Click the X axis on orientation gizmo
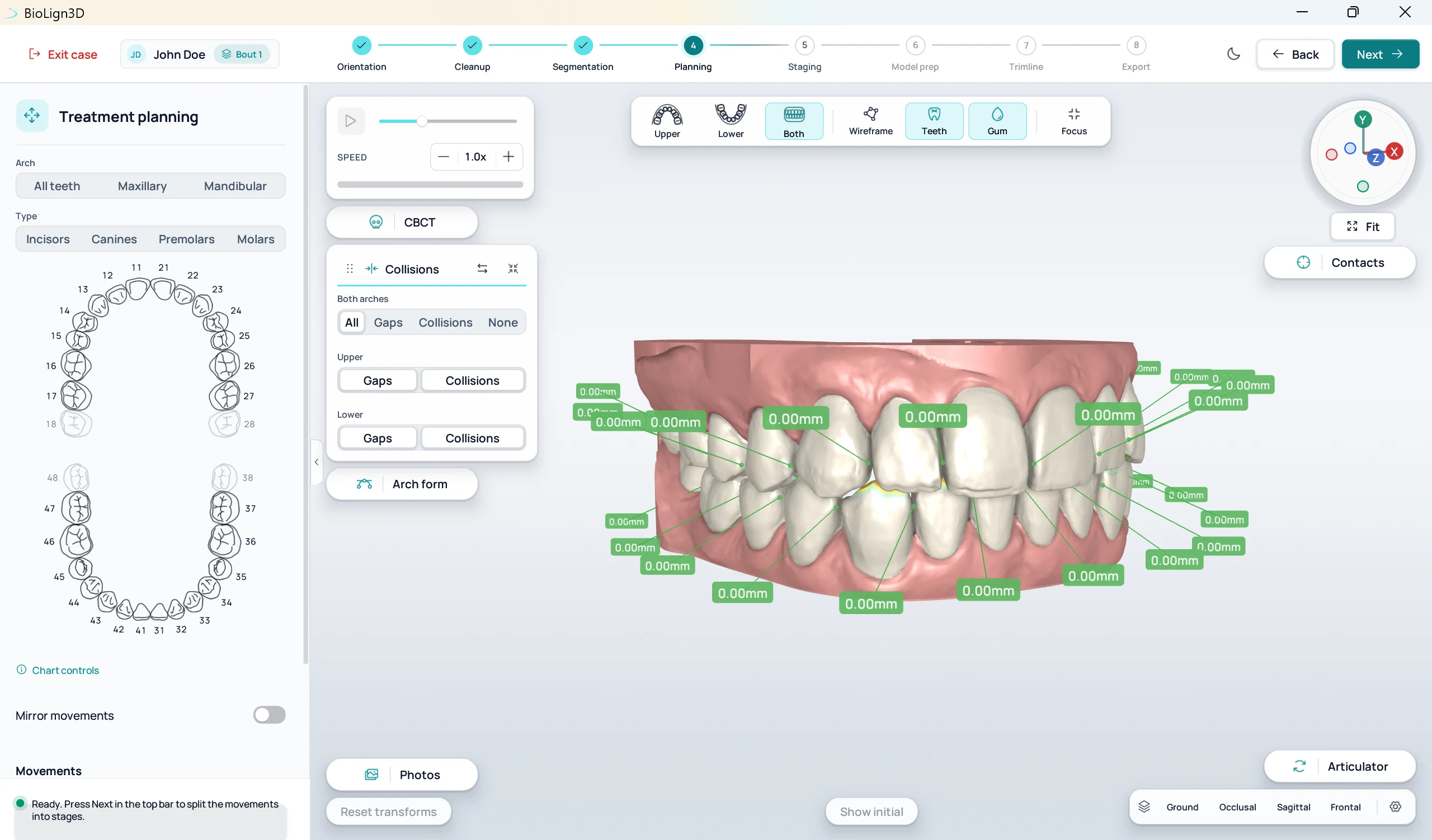The height and width of the screenshot is (840, 1432). (1393, 152)
